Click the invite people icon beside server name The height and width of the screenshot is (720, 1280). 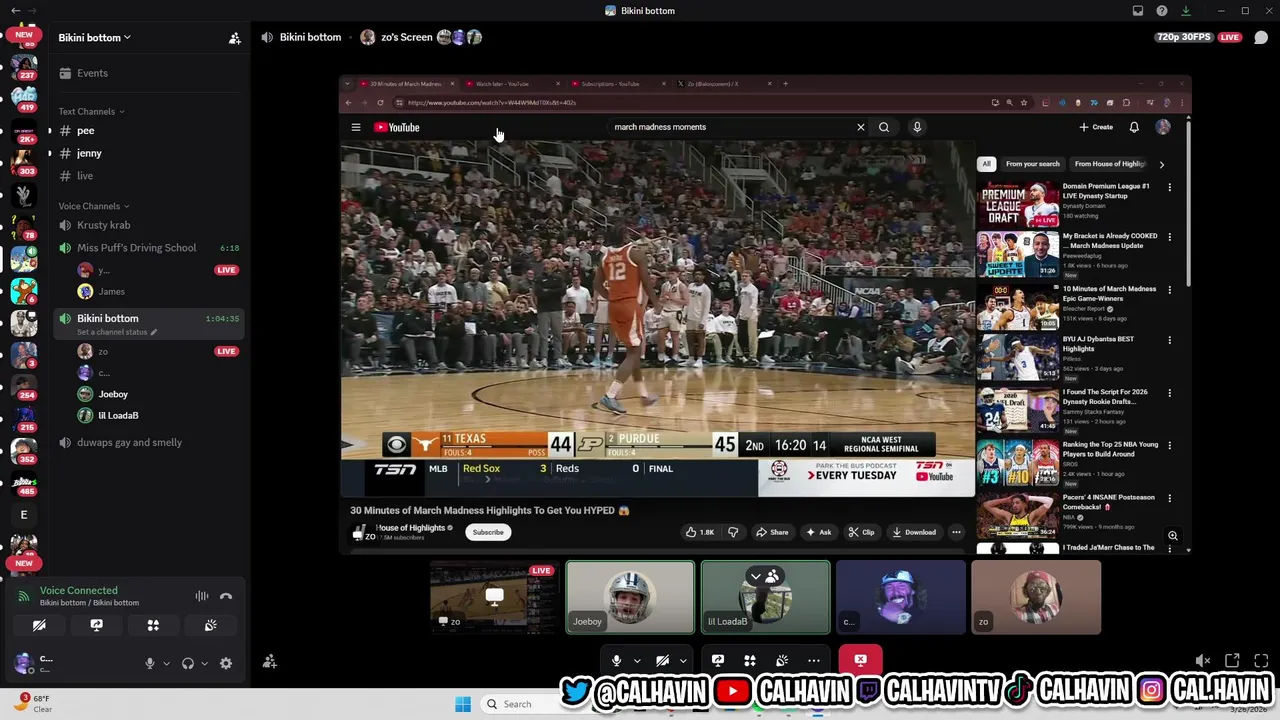pos(234,38)
